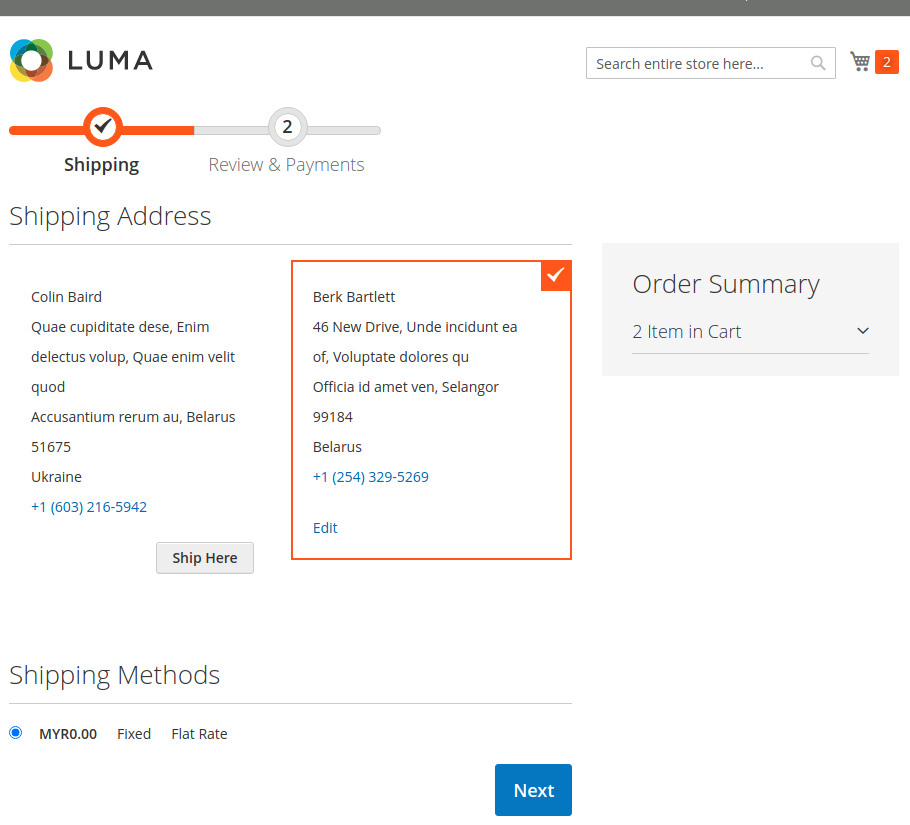The height and width of the screenshot is (825, 910).
Task: Select the Shipping step label
Action: 101,165
